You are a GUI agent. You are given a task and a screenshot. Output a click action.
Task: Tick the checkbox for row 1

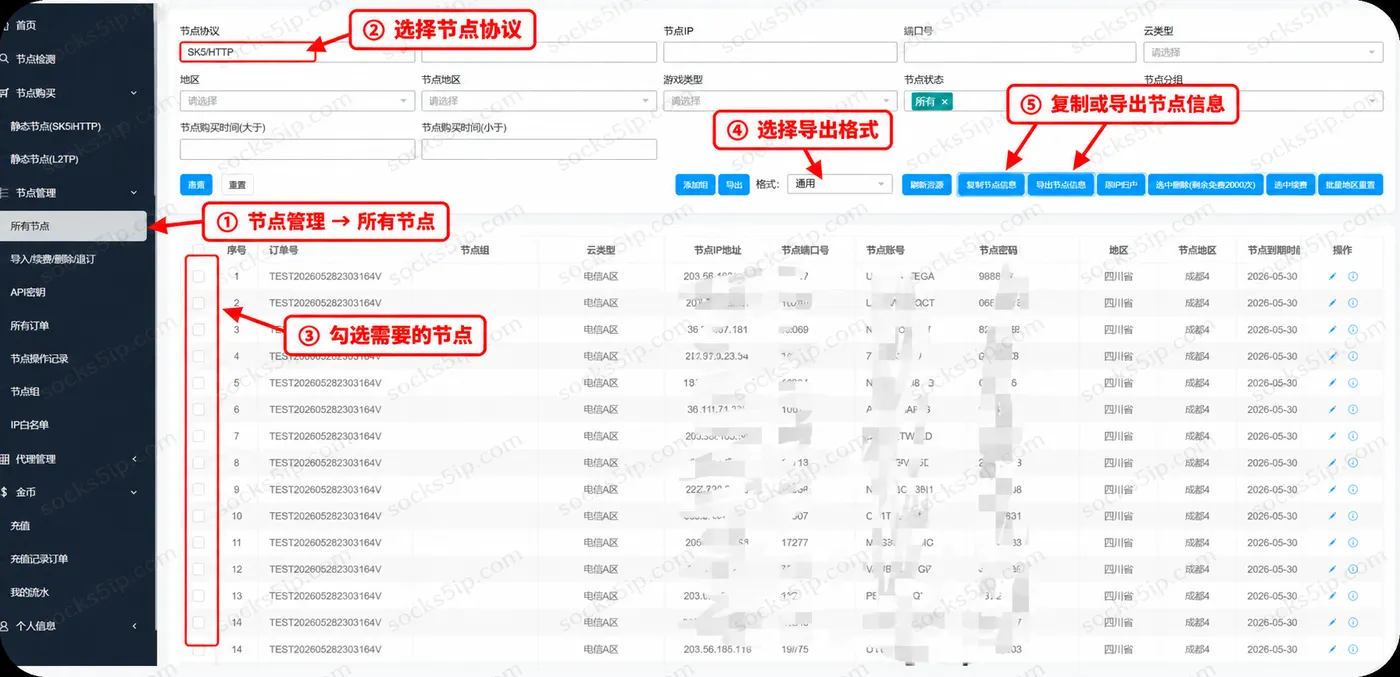pos(199,276)
